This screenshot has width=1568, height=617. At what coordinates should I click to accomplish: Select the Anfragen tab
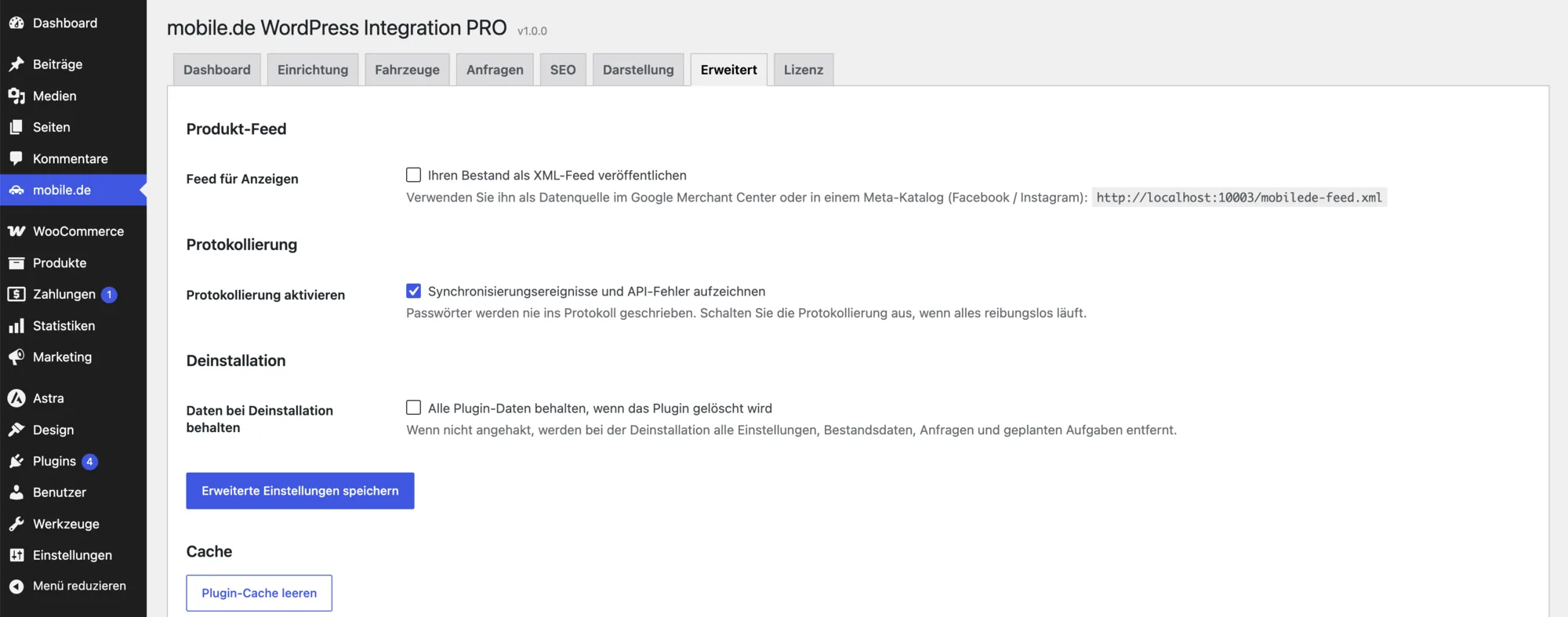[495, 70]
